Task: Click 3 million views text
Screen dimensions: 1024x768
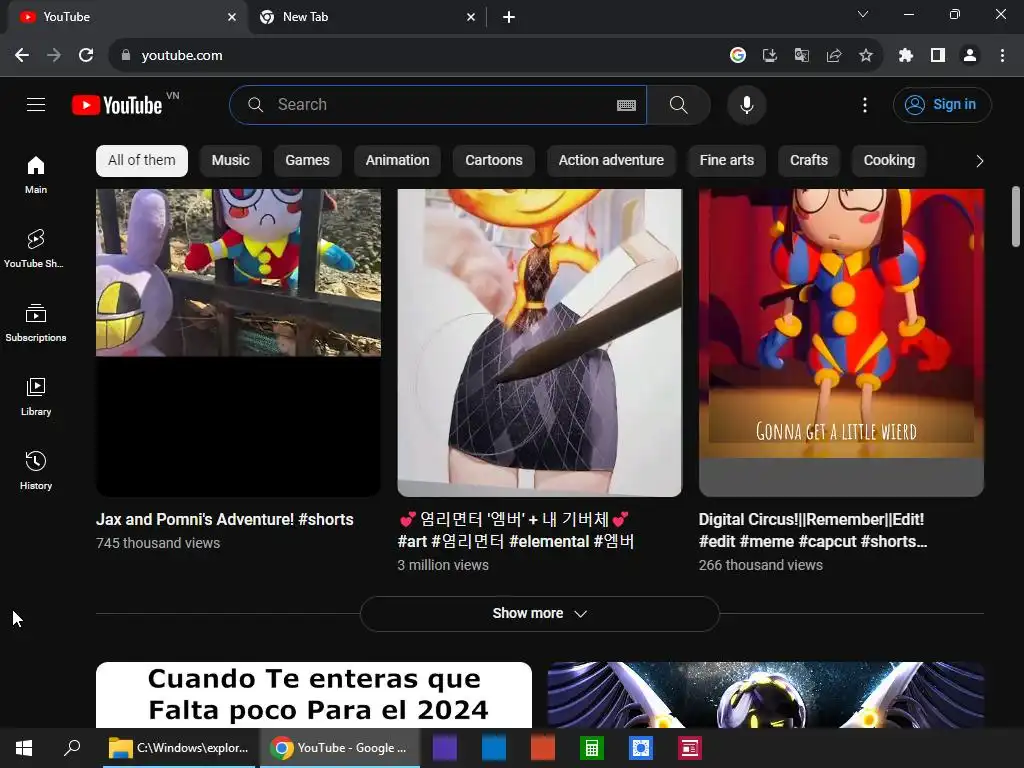Action: [x=443, y=566]
